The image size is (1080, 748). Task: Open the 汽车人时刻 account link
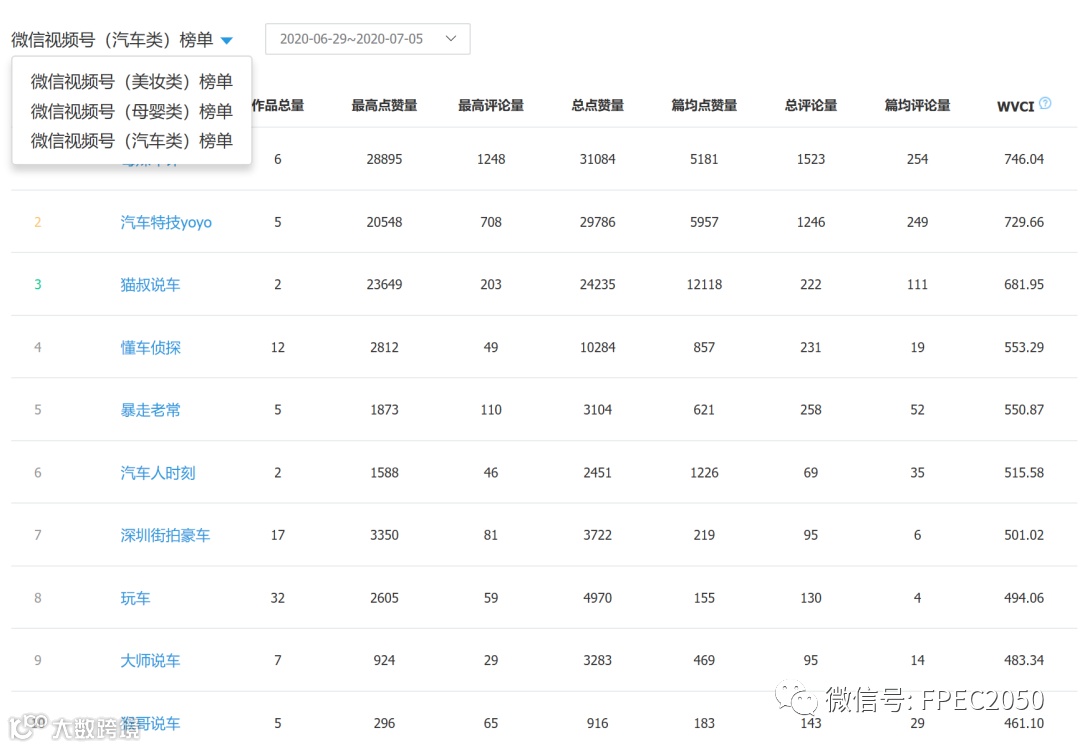(x=158, y=472)
